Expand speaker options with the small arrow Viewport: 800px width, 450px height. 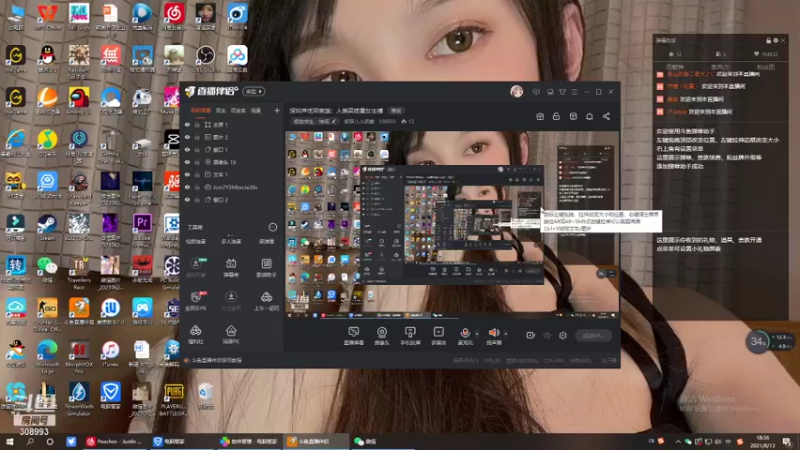point(506,334)
